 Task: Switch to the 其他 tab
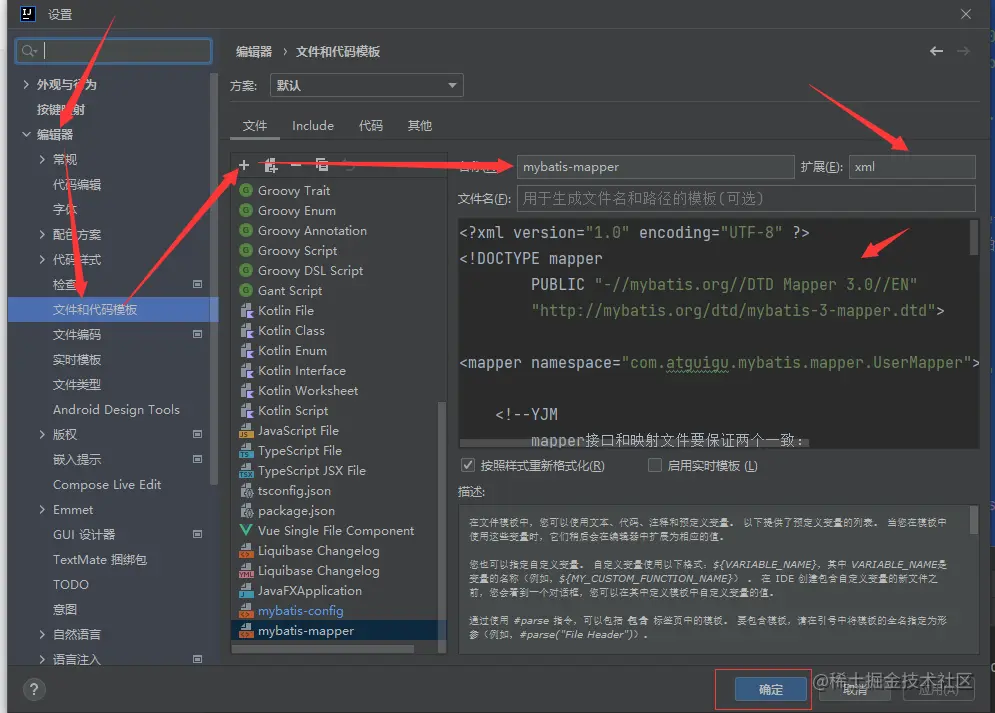419,126
